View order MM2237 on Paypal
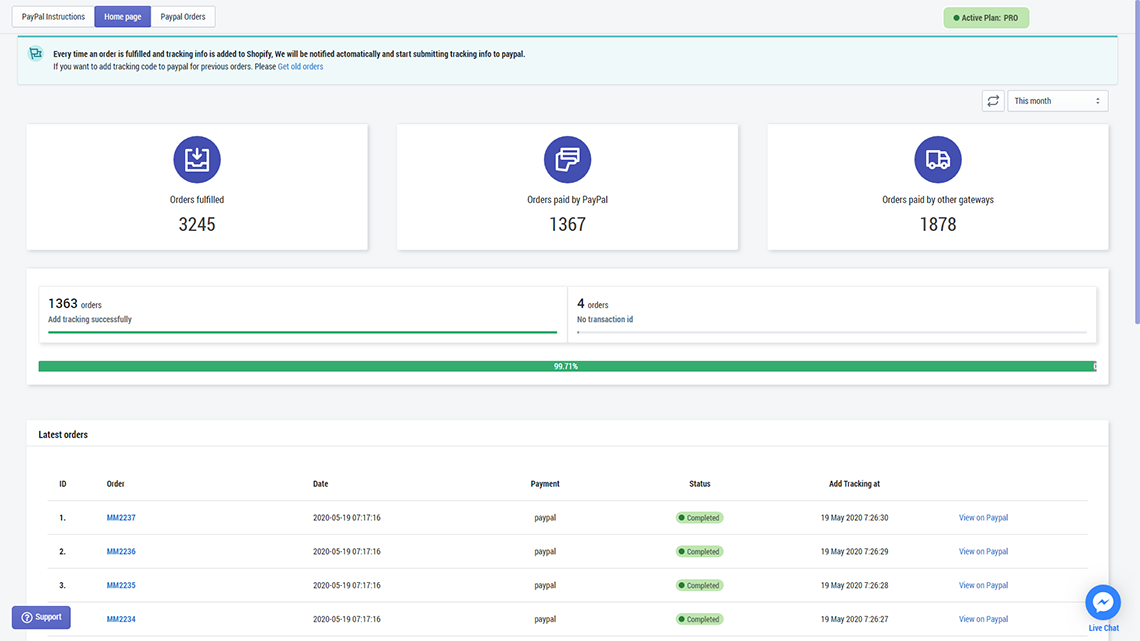This screenshot has height=641, width=1140. pyautogui.click(x=983, y=517)
